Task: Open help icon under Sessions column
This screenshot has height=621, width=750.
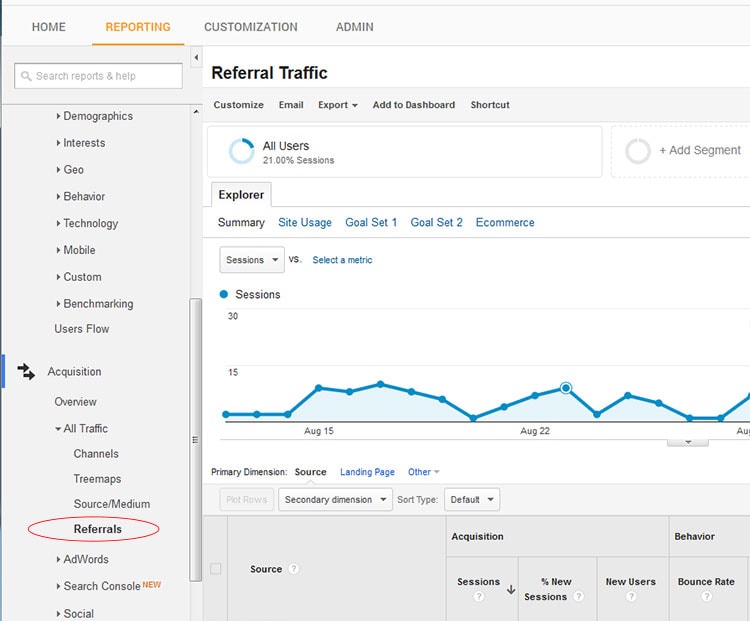Action: (478, 596)
